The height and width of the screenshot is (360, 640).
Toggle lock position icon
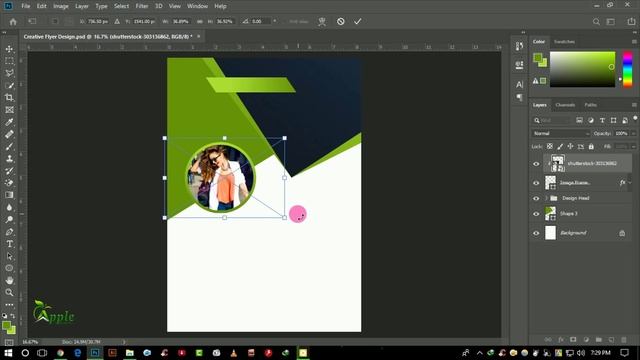click(570, 146)
